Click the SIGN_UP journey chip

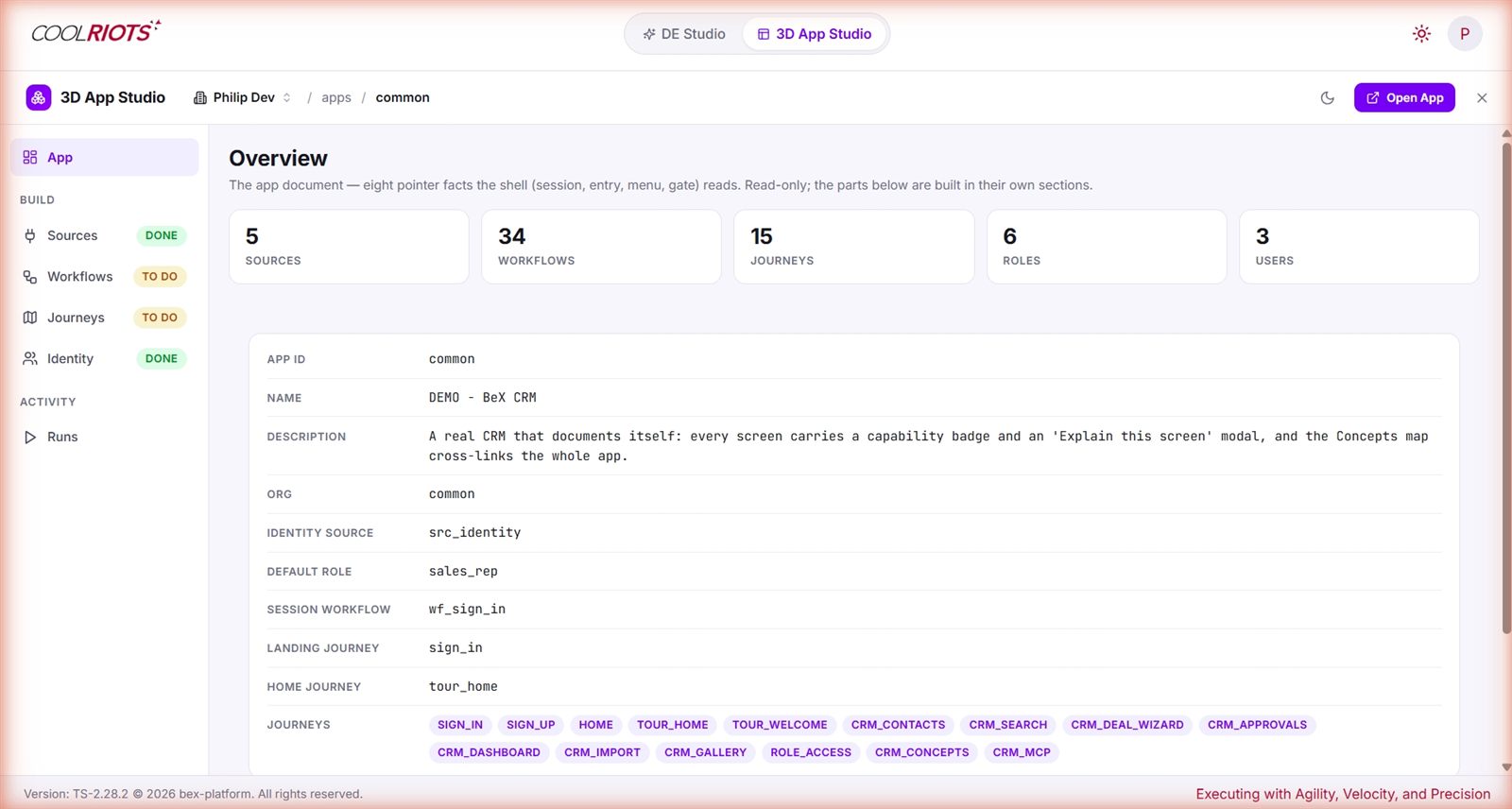click(531, 725)
